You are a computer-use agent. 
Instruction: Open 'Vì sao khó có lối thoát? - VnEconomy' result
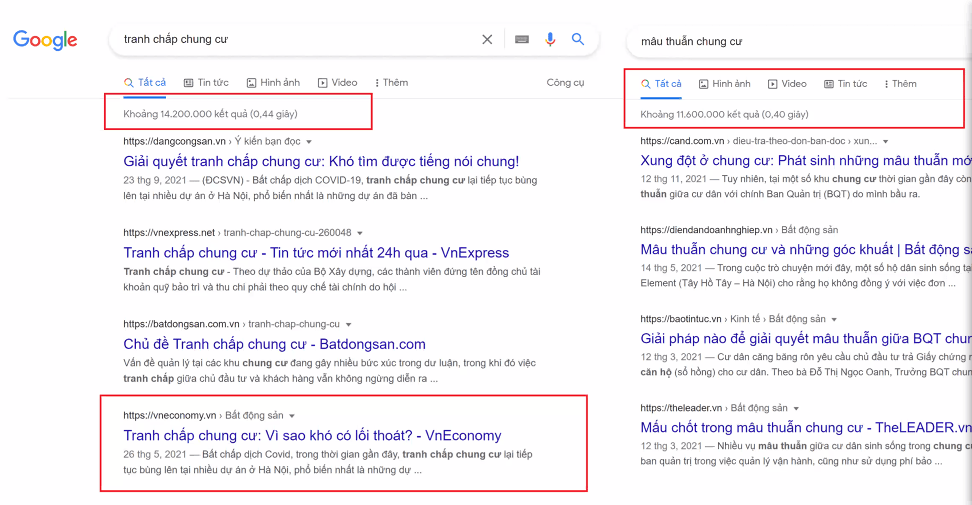[x=312, y=436]
